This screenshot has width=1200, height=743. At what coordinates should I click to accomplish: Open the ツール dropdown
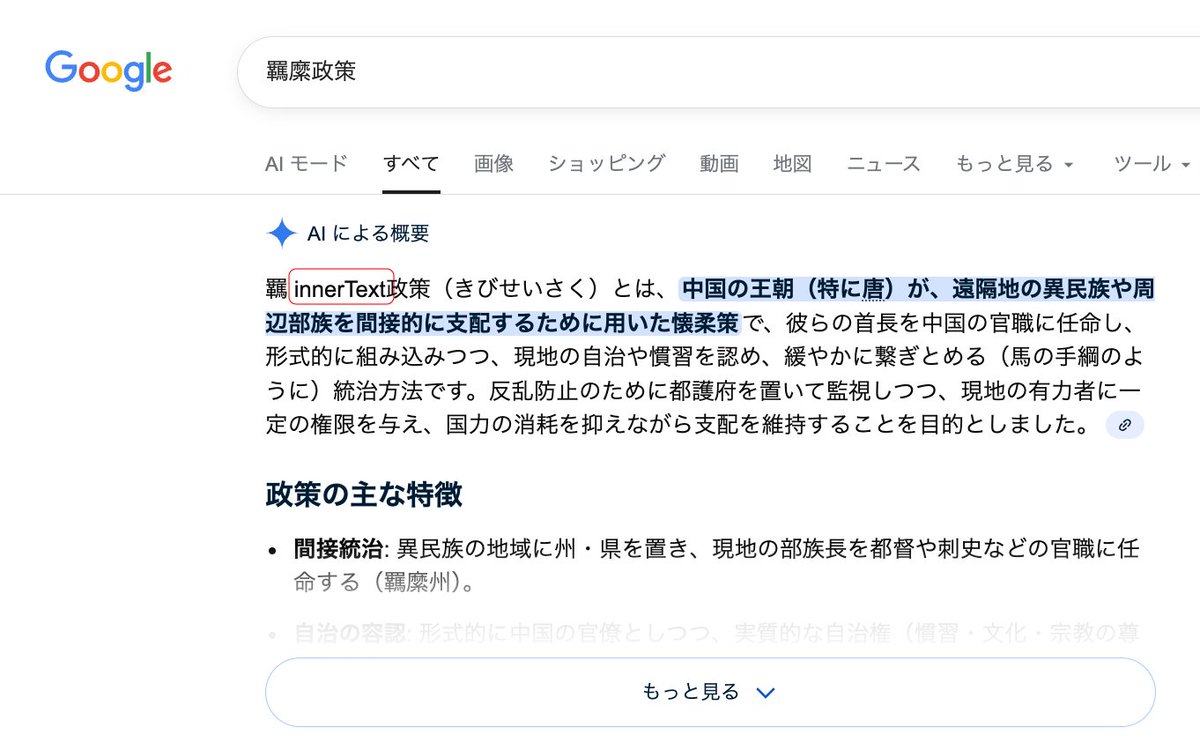click(x=1151, y=164)
